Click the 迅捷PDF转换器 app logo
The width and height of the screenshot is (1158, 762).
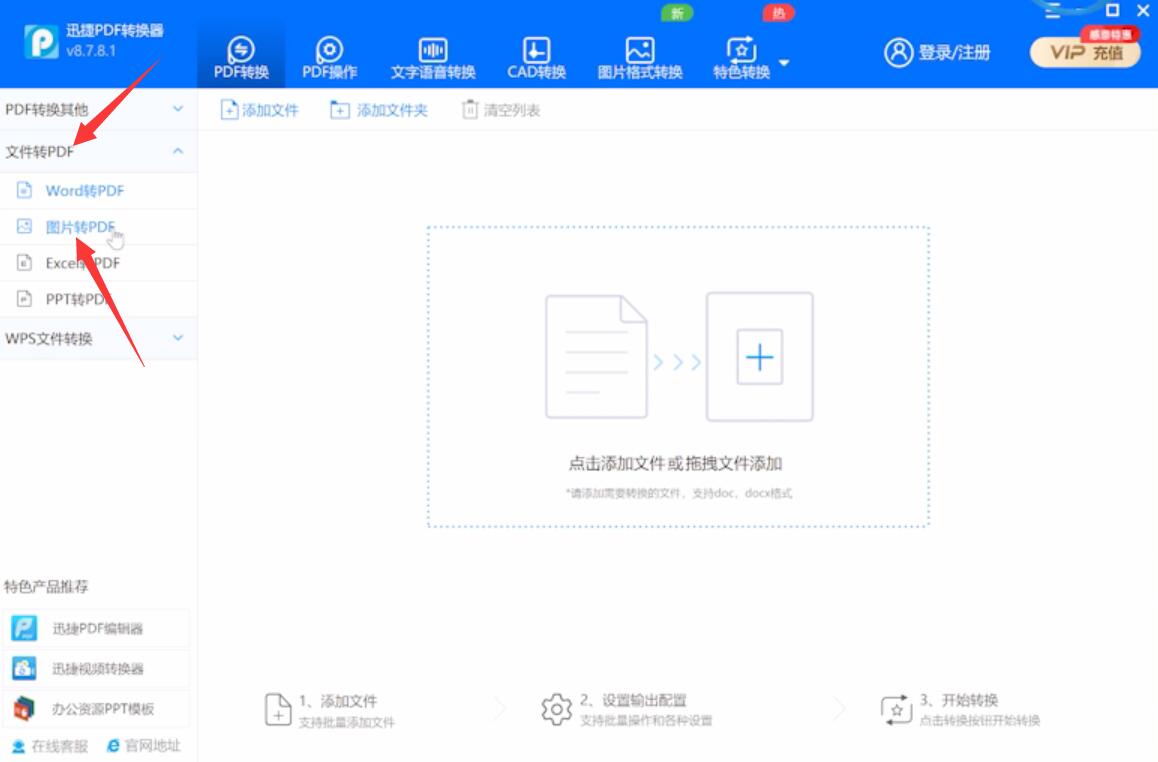(41, 41)
